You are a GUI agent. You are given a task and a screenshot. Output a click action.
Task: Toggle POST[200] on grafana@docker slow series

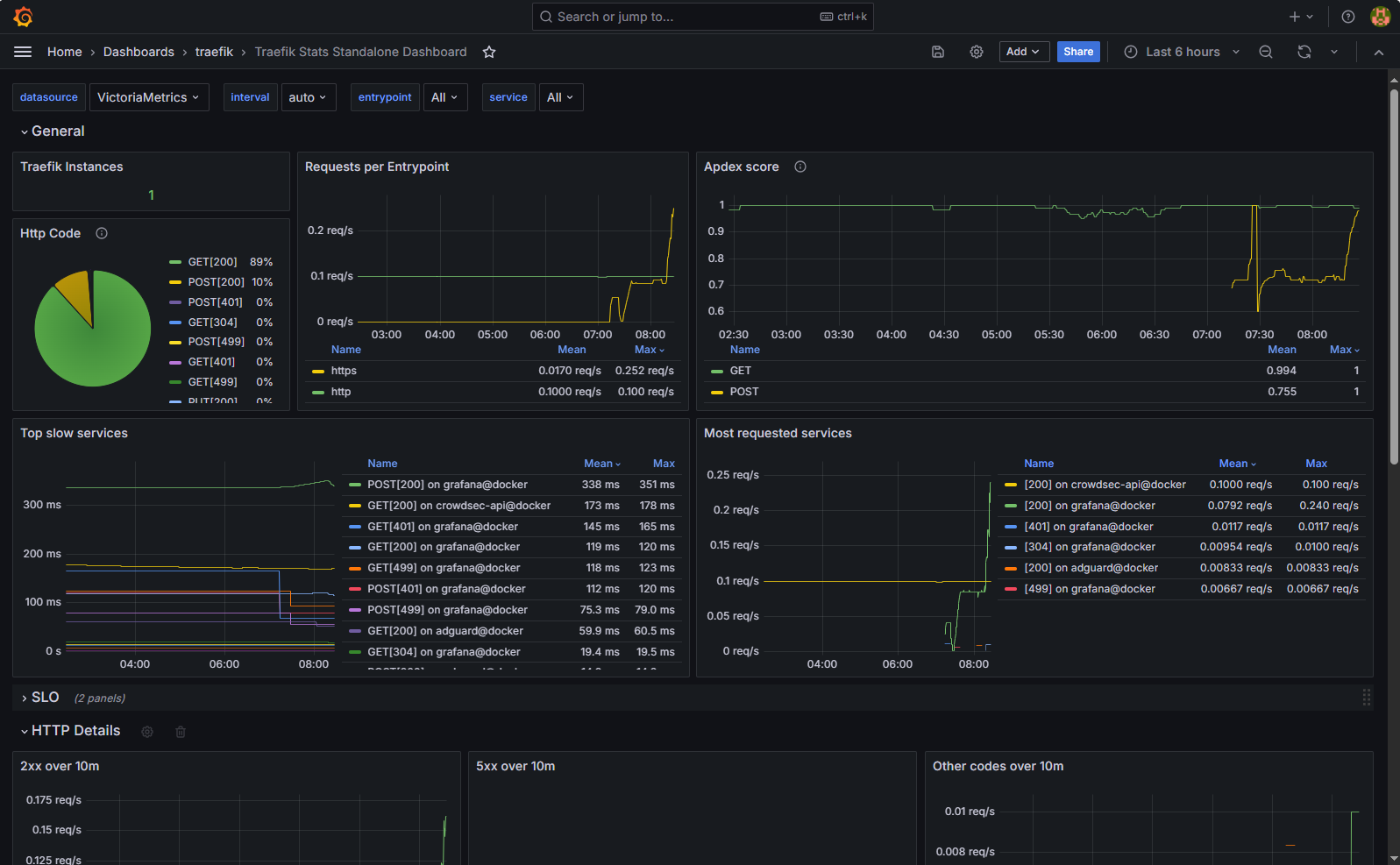[x=447, y=485]
